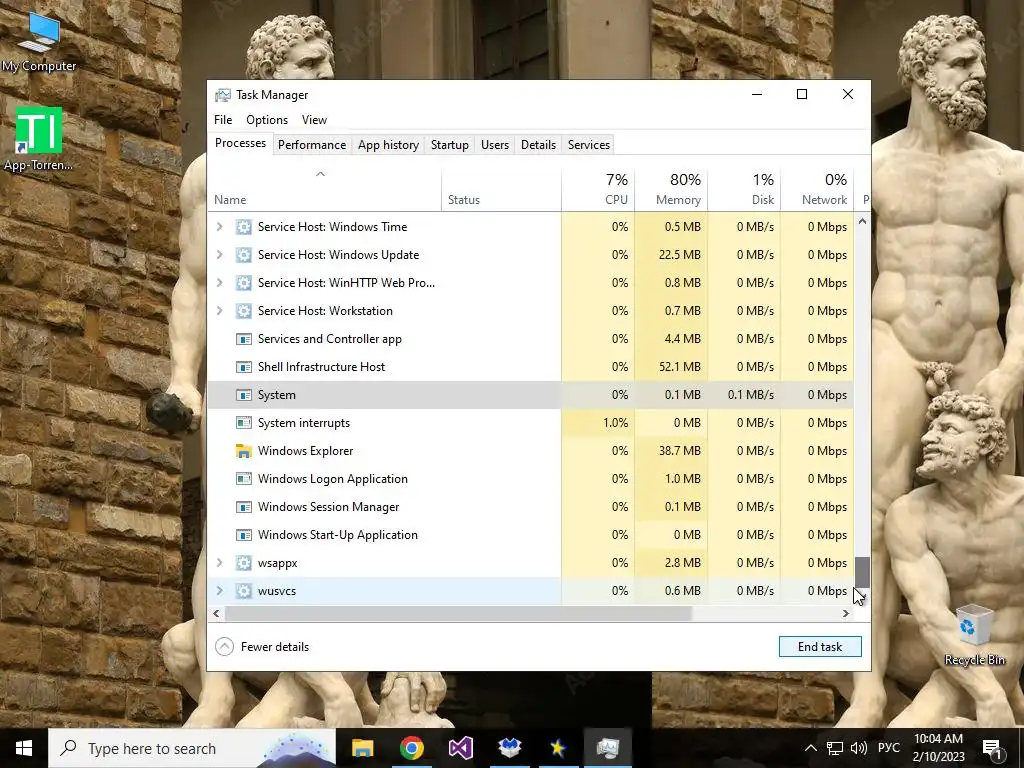
Task: Sort by Disk column header
Action: (744, 189)
